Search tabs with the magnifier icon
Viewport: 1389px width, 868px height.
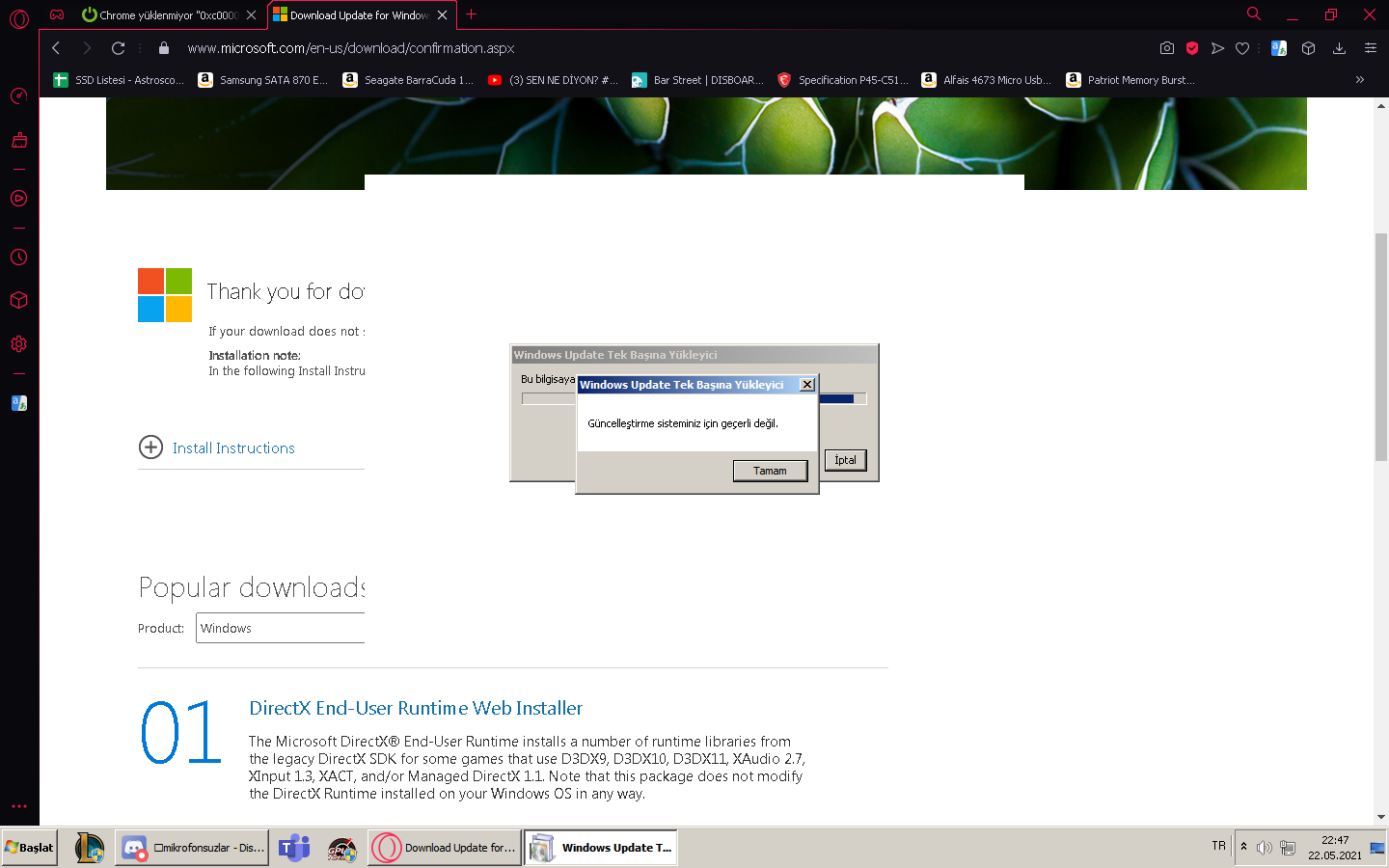coord(1254,14)
